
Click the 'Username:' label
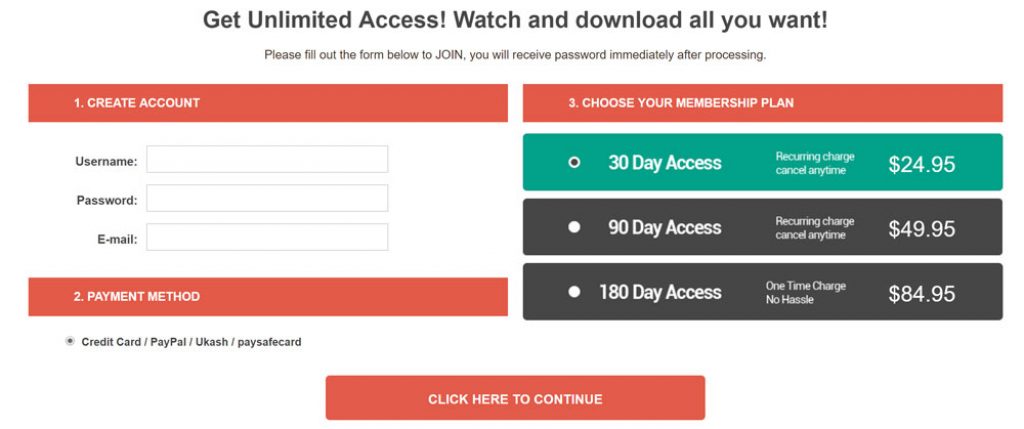click(x=106, y=161)
